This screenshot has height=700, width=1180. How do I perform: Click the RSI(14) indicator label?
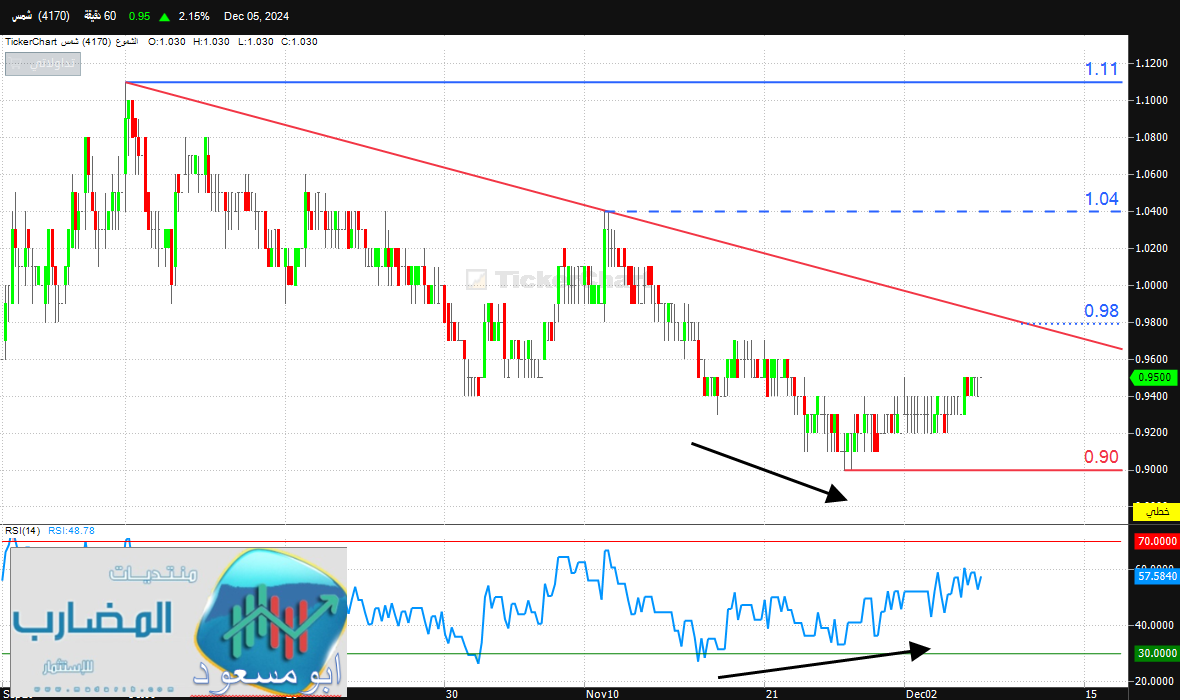point(23,531)
